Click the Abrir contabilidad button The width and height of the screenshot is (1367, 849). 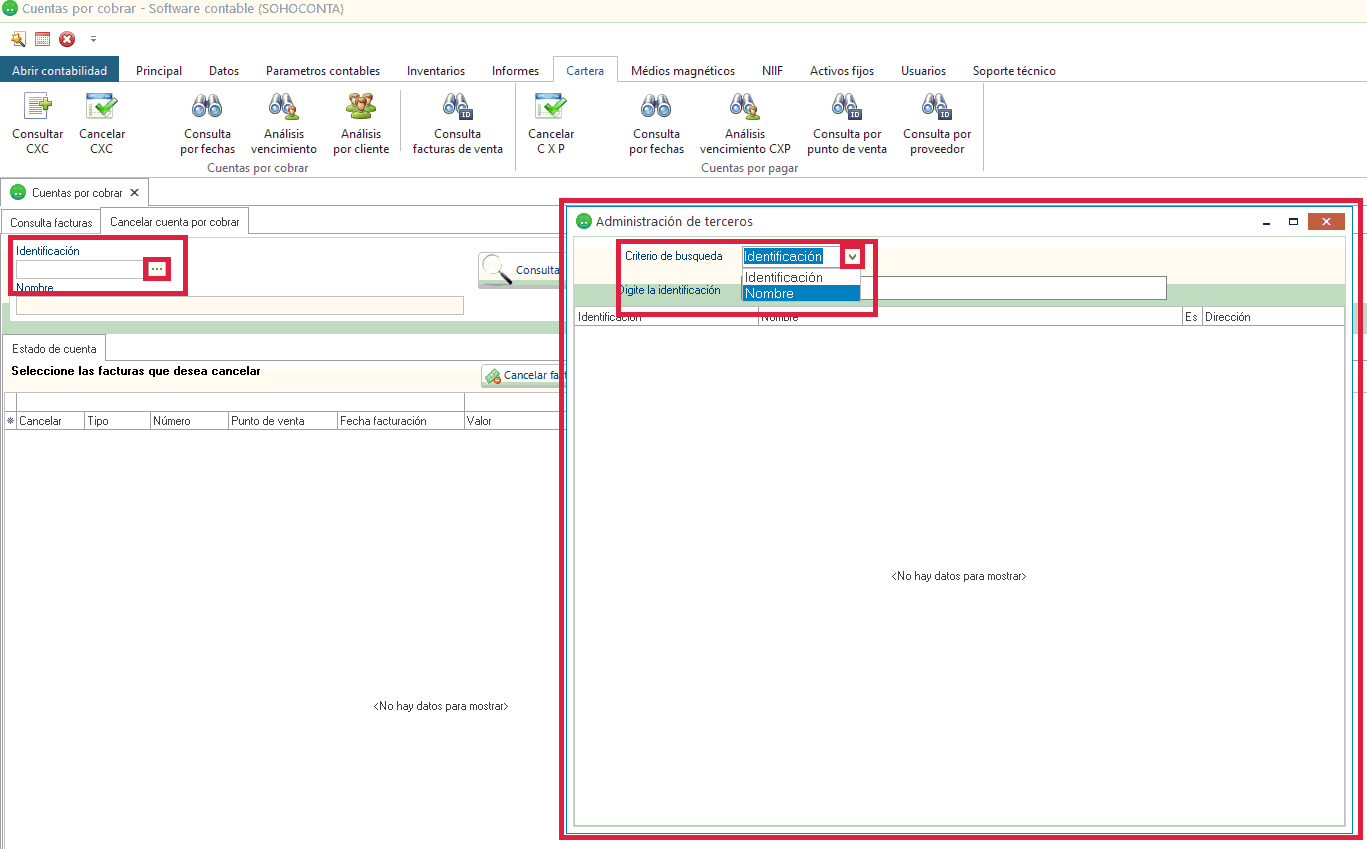(60, 71)
